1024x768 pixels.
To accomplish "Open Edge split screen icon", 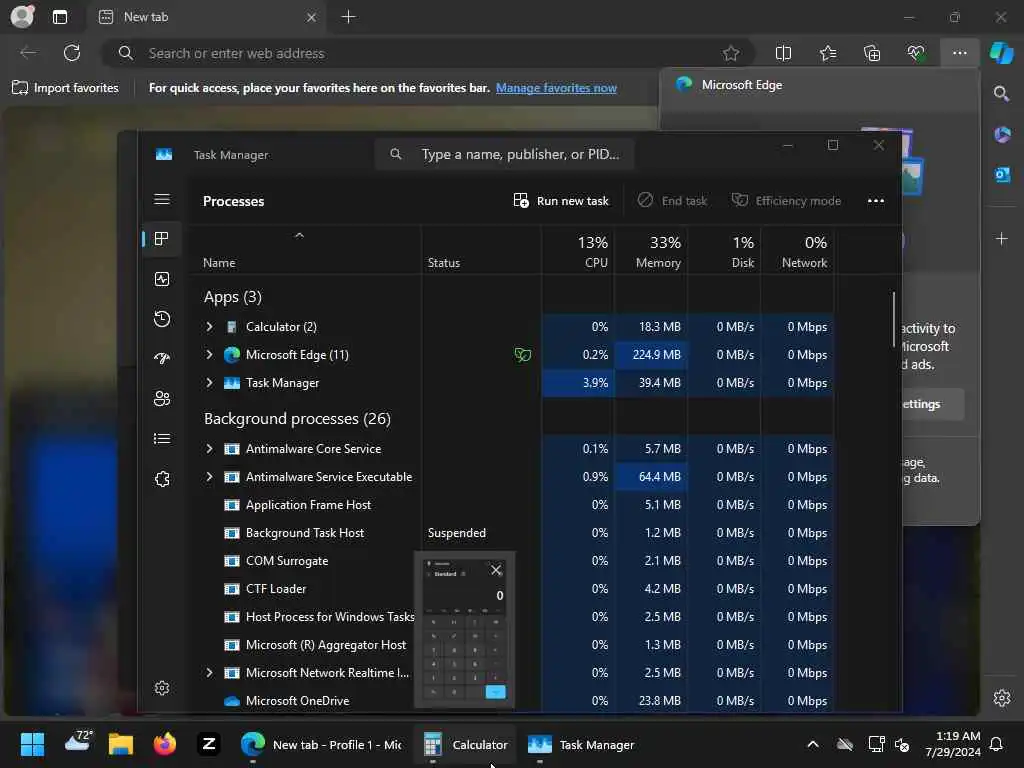I will [783, 53].
